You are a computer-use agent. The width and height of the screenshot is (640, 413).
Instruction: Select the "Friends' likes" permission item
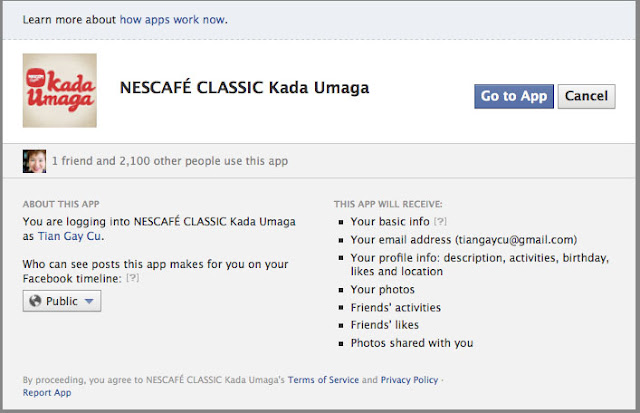pos(385,325)
